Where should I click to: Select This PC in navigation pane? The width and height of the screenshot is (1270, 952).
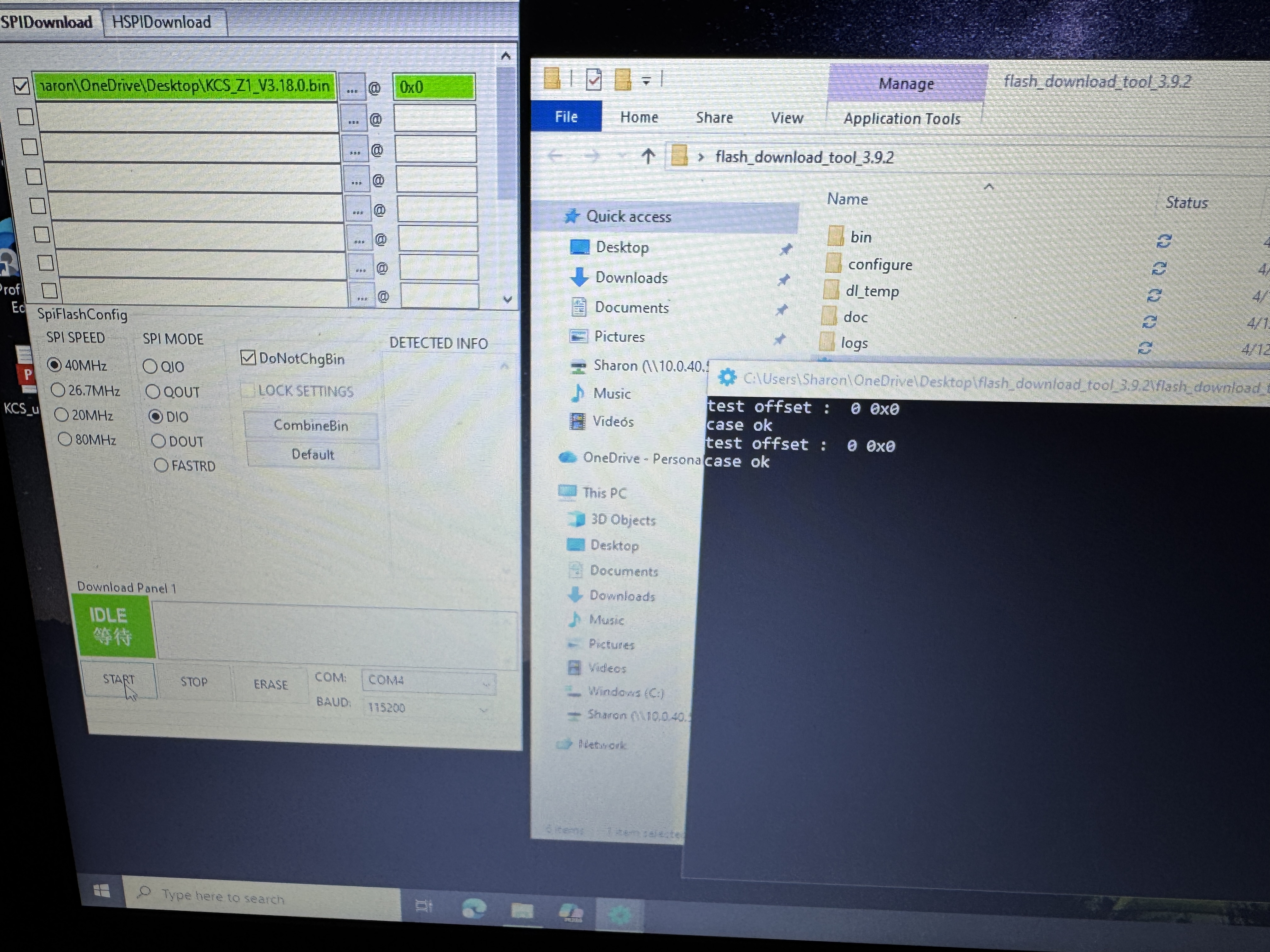[x=604, y=493]
